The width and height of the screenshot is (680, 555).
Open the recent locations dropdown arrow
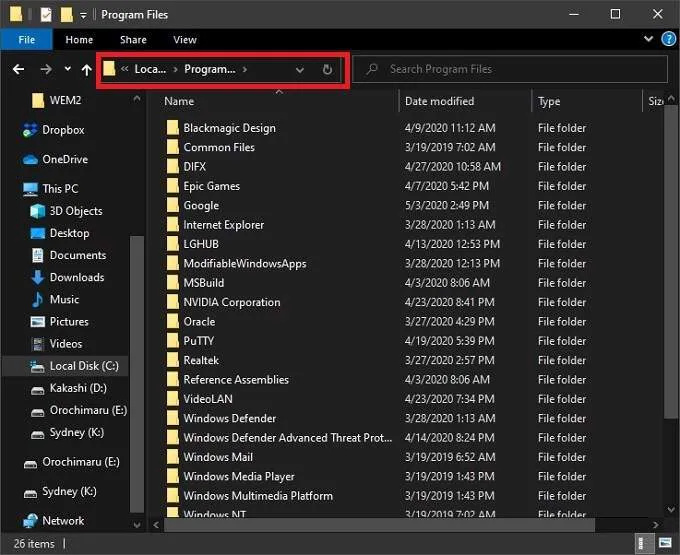[67, 69]
